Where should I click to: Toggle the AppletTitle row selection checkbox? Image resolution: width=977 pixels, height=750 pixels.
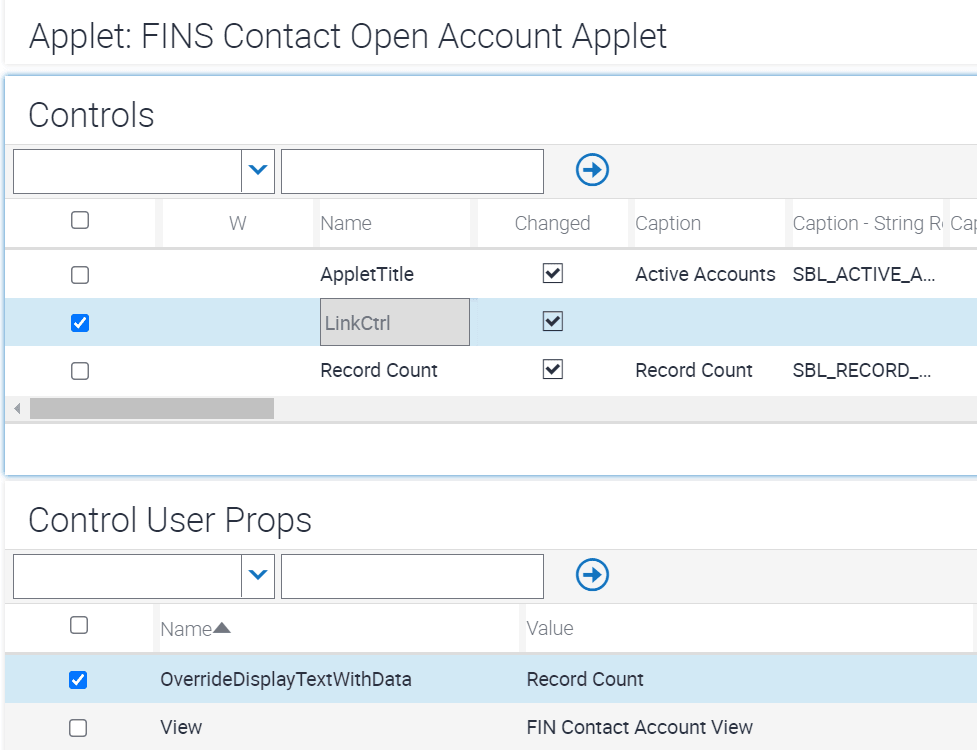click(80, 275)
